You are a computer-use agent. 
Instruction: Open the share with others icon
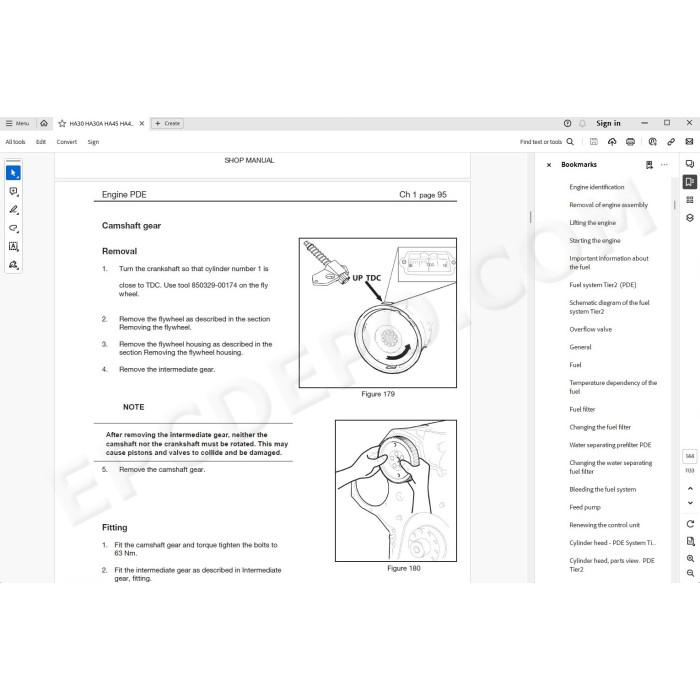652,142
